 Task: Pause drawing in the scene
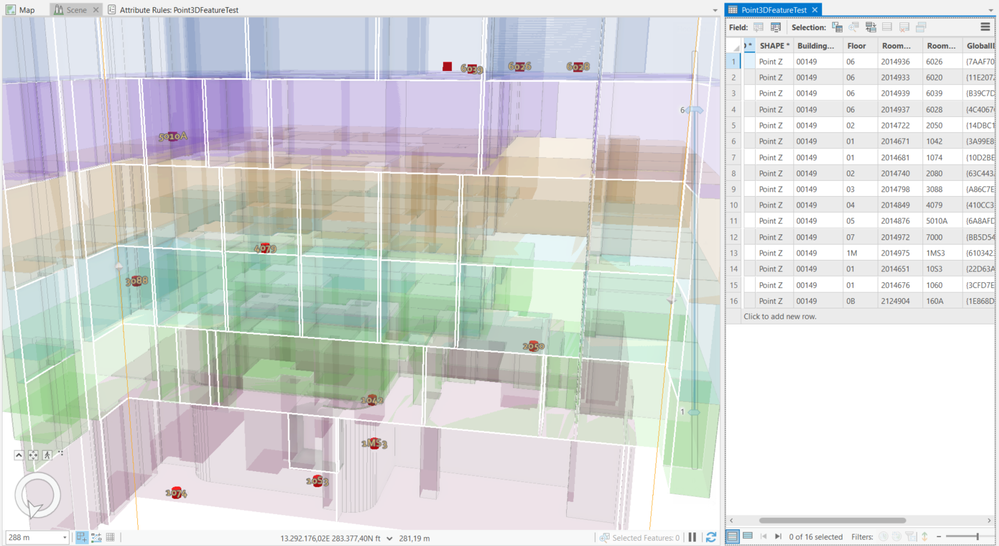693,537
